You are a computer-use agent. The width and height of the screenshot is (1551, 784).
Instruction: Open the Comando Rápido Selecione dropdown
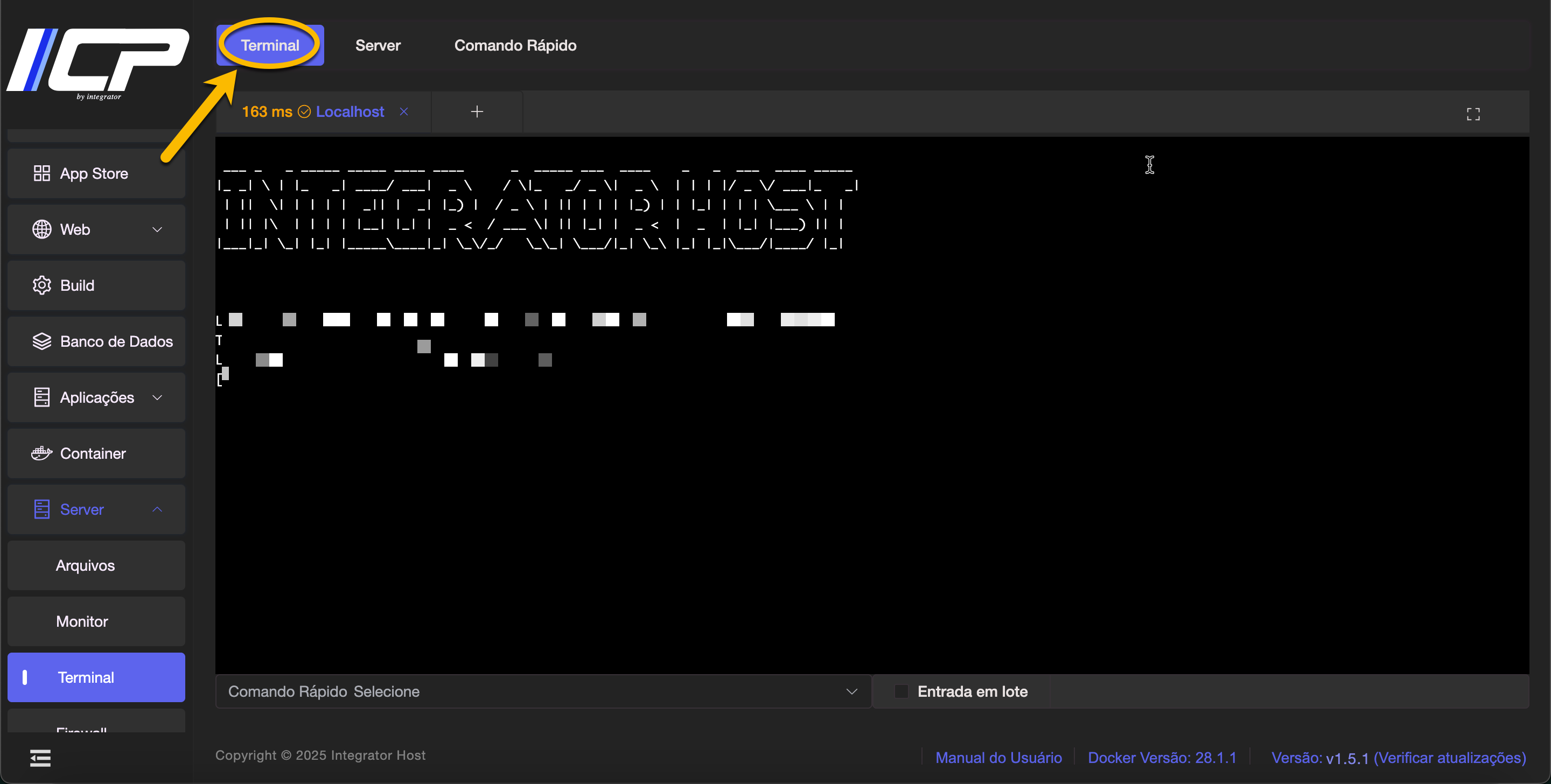tap(543, 691)
